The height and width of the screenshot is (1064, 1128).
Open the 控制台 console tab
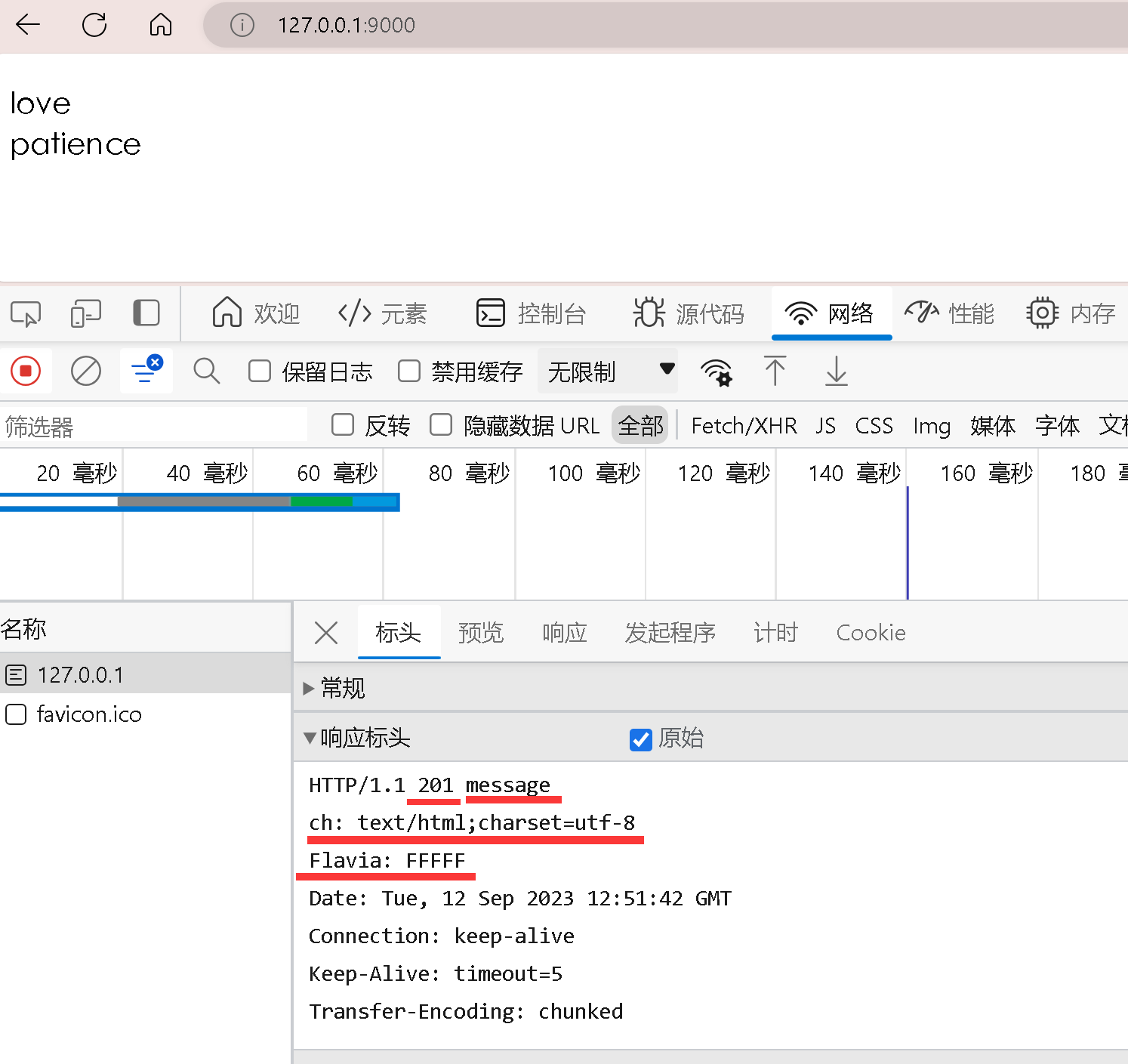(532, 313)
